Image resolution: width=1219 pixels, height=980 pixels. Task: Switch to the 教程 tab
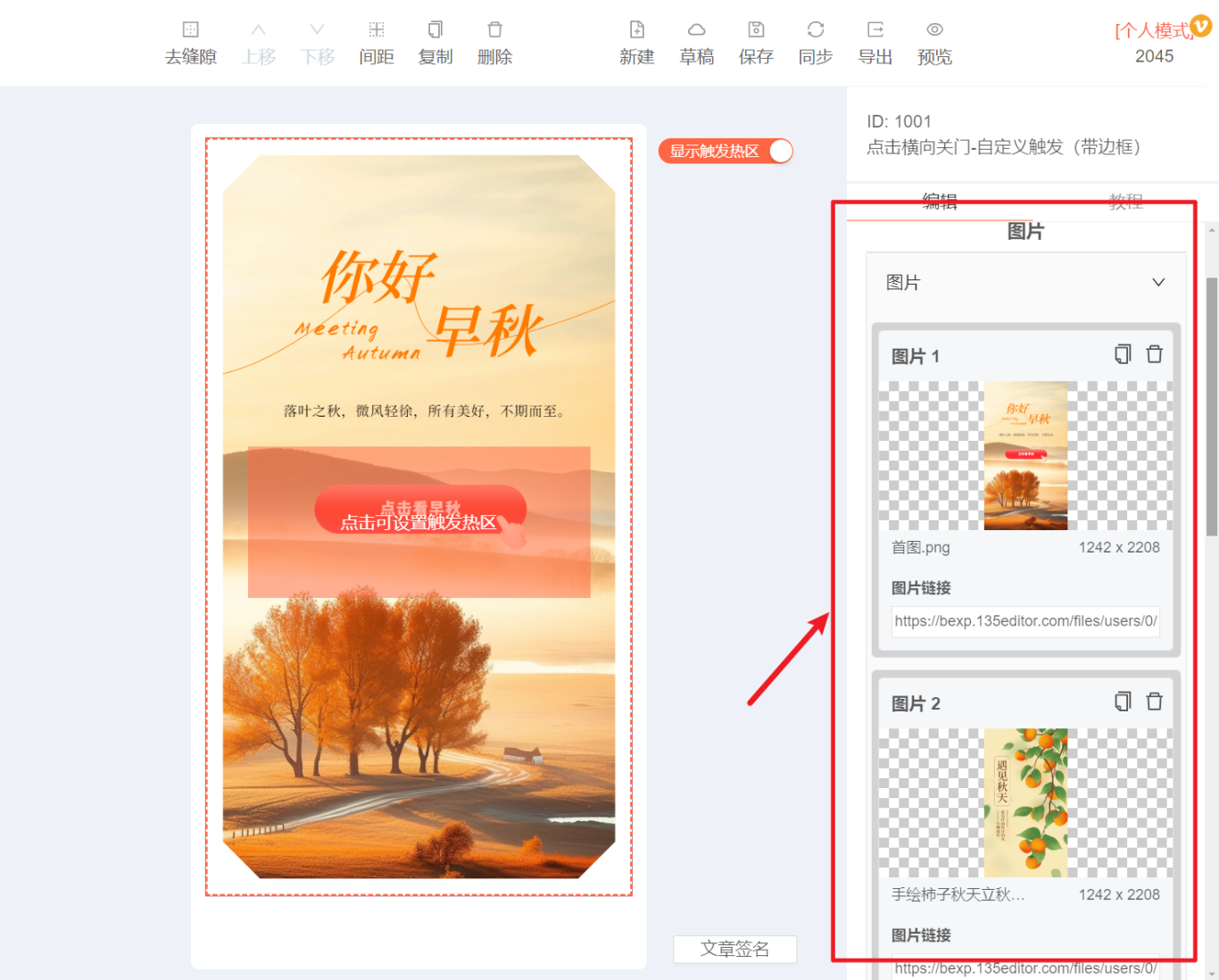(x=1125, y=202)
